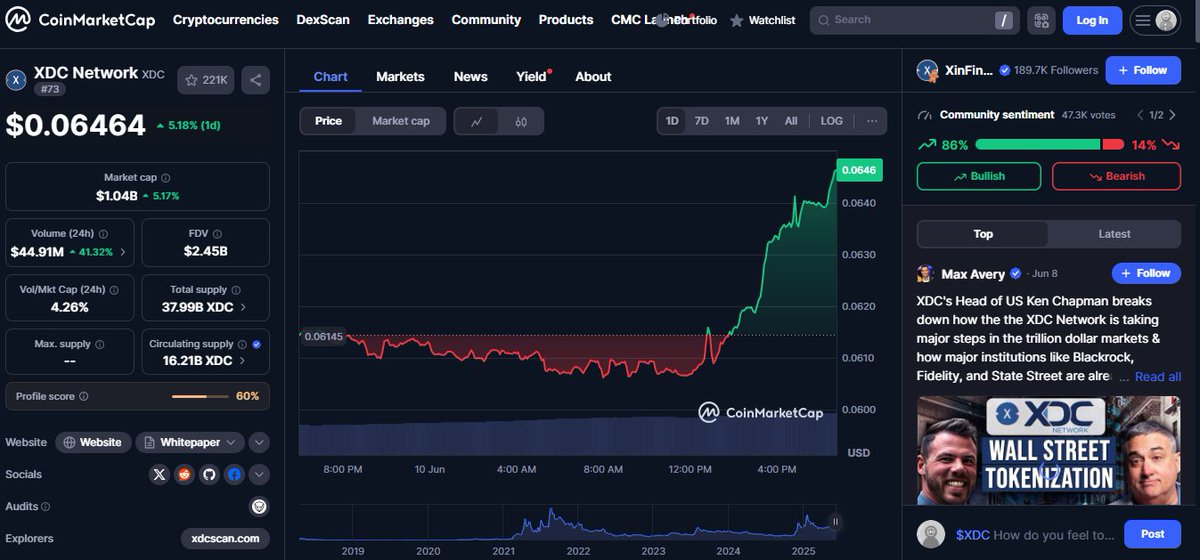Click Max Avery's avatar

click(x=926, y=274)
